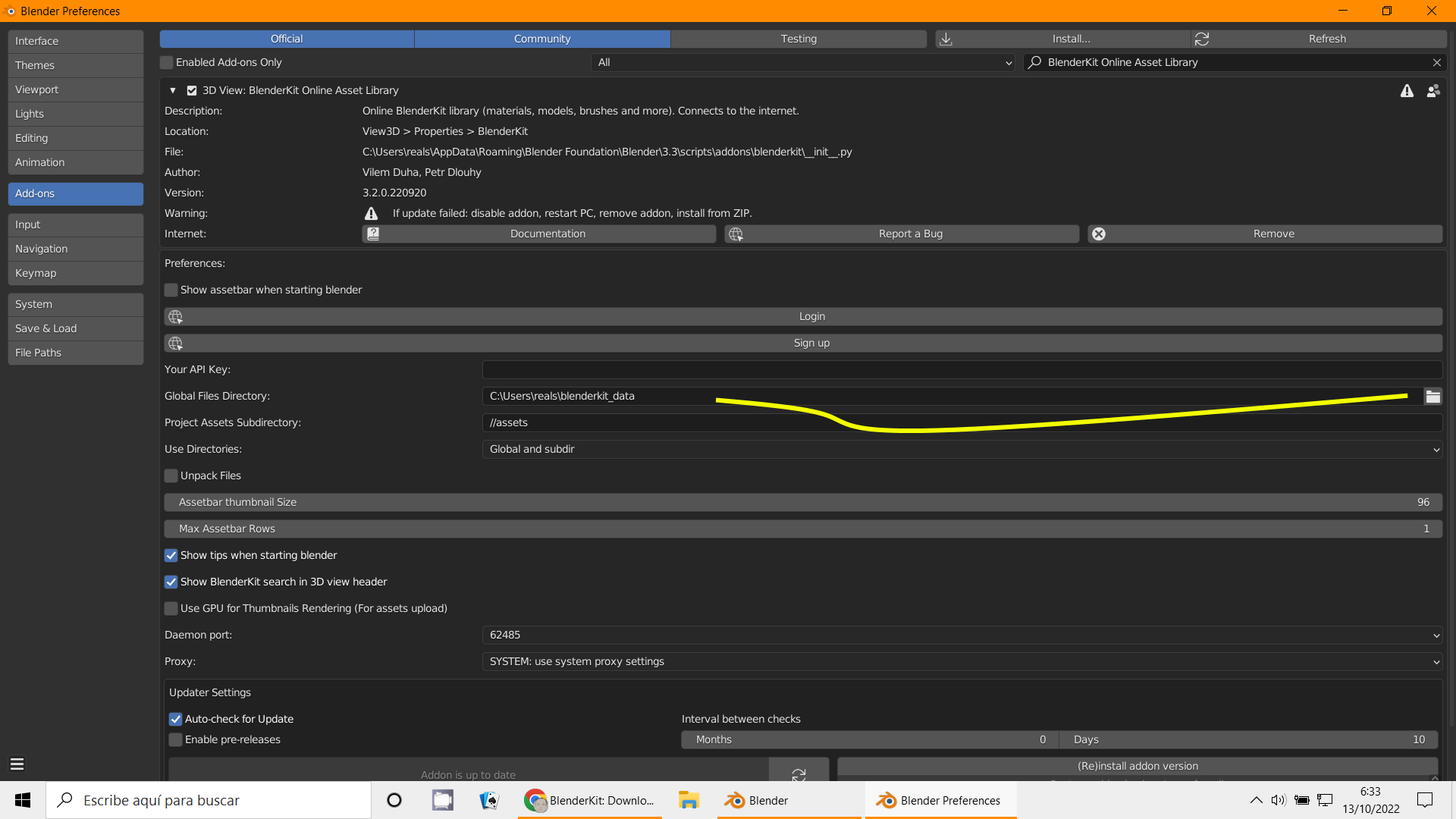Click the community users icon in addon header
Viewport: 1456px width, 819px height.
(1432, 91)
